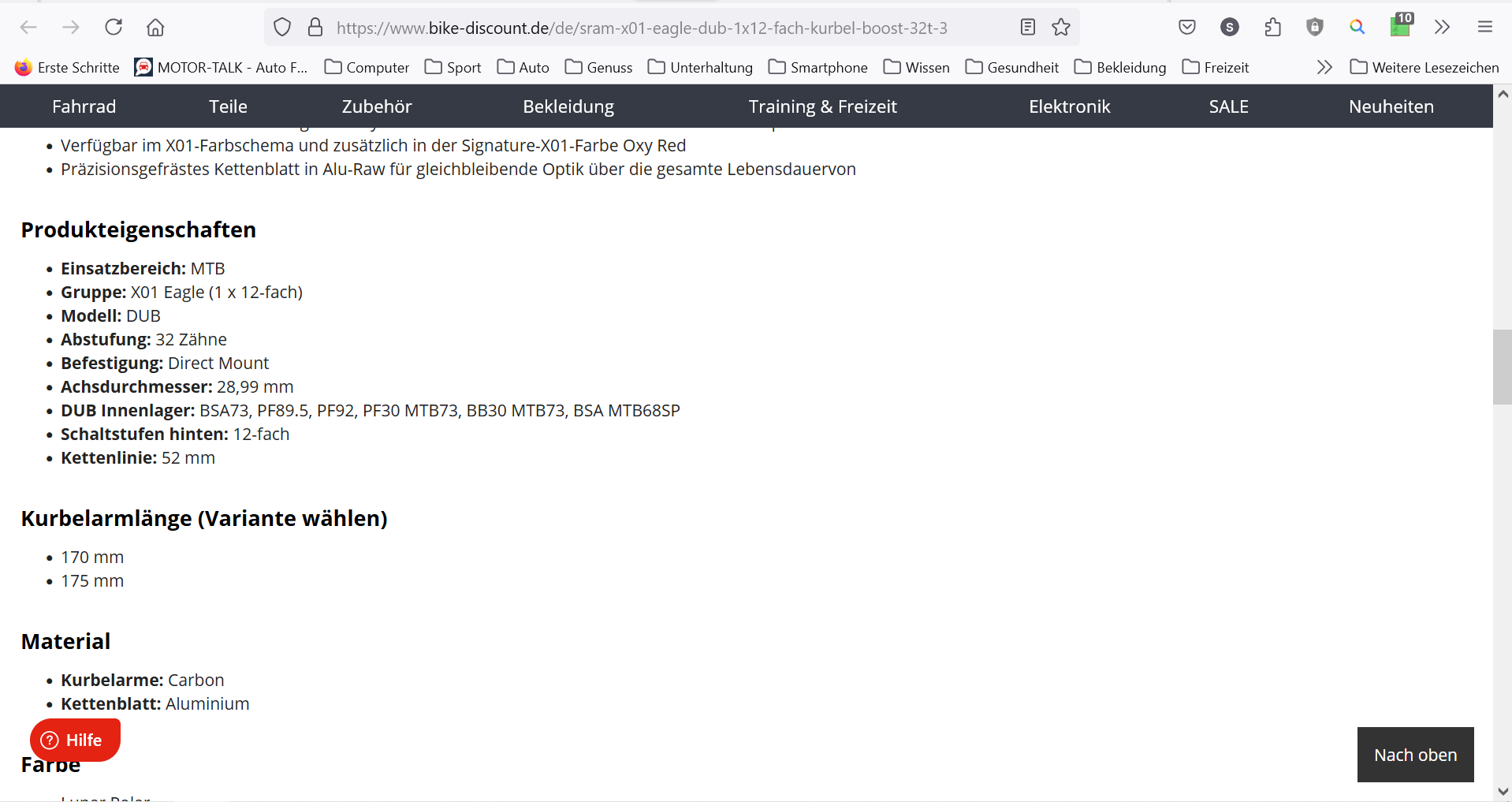The image size is (1512, 802).
Task: Open the magnifier search extension
Action: [x=1357, y=28]
